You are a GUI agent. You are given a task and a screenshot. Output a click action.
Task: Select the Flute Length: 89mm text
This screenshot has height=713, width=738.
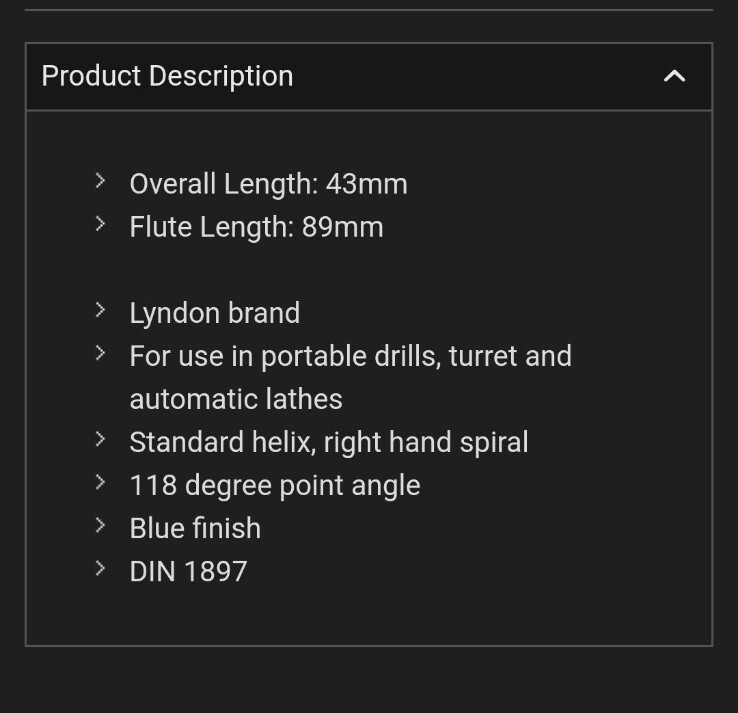point(257,227)
